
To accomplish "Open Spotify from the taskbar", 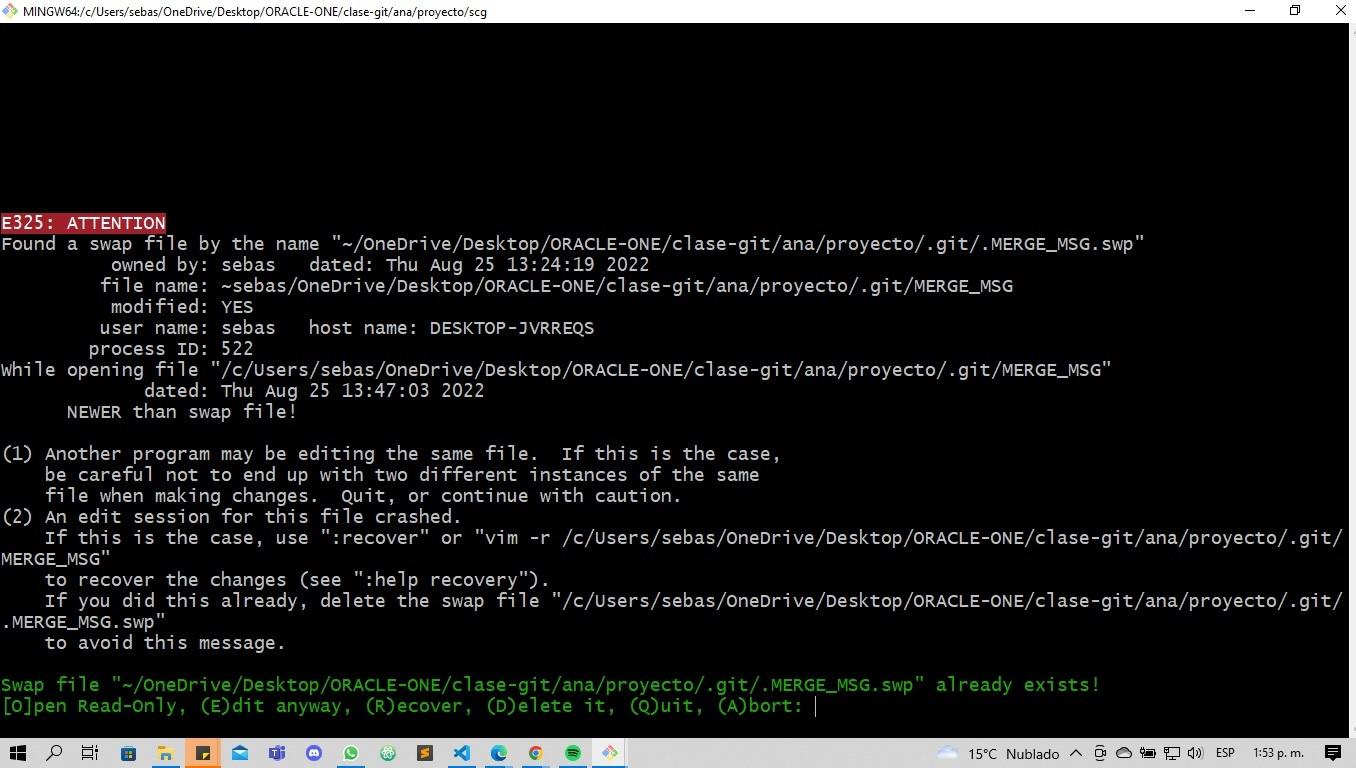I will click(573, 753).
